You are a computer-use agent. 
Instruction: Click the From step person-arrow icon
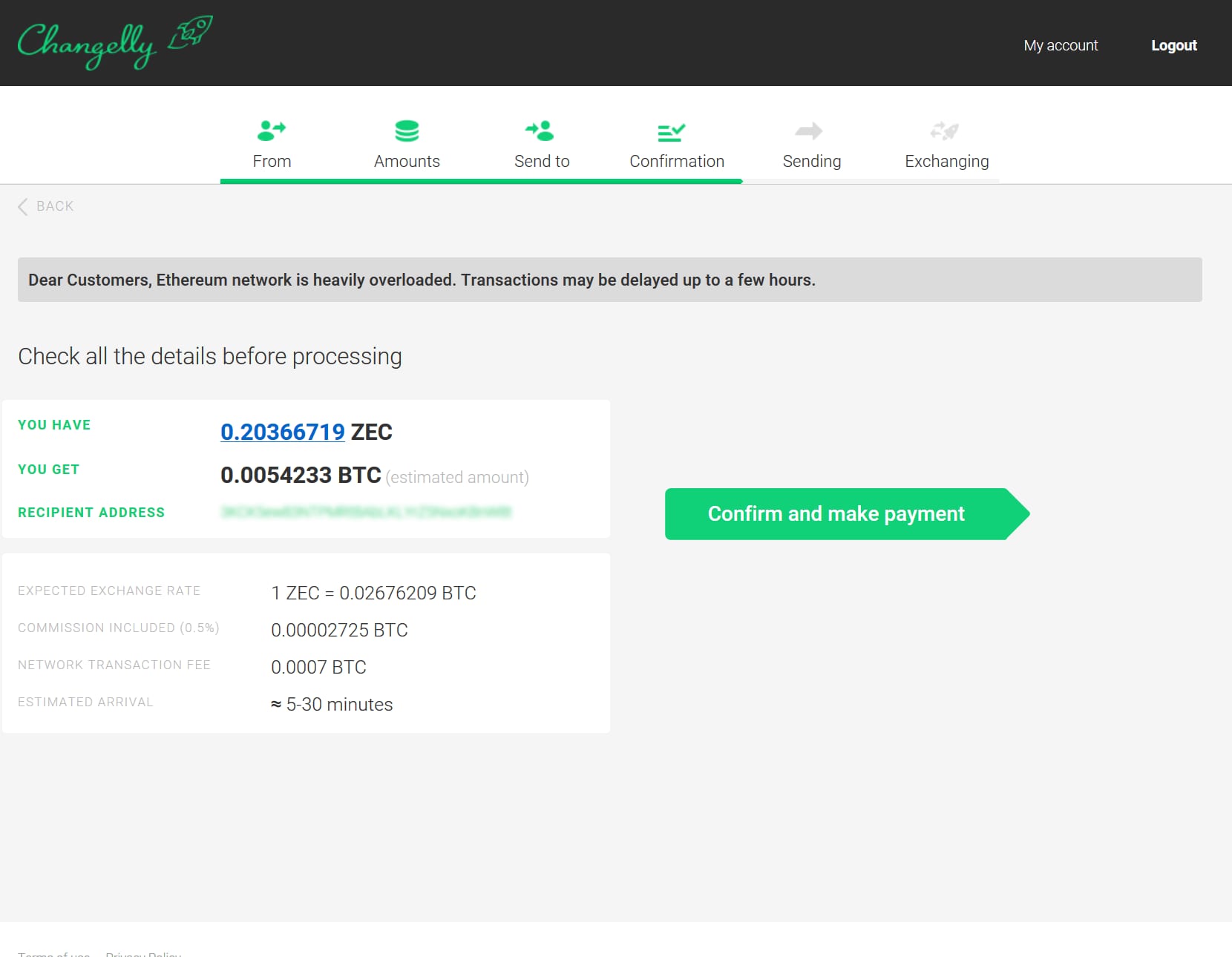click(272, 131)
